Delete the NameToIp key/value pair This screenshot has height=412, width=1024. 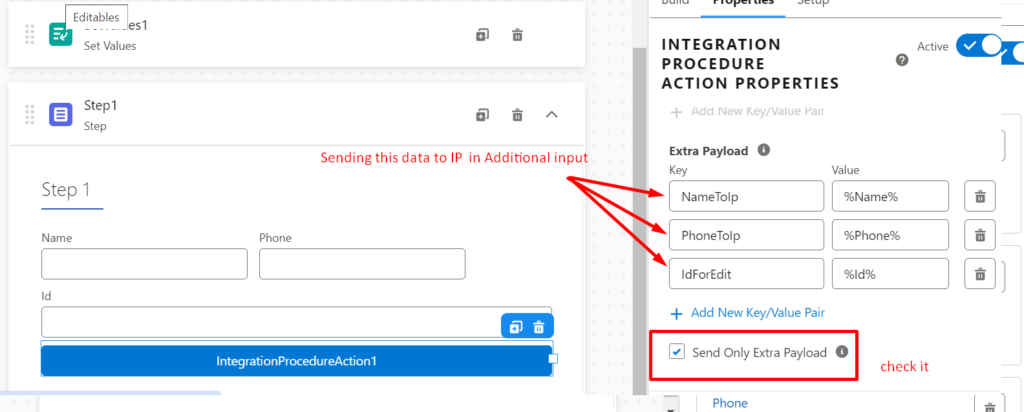pos(980,196)
